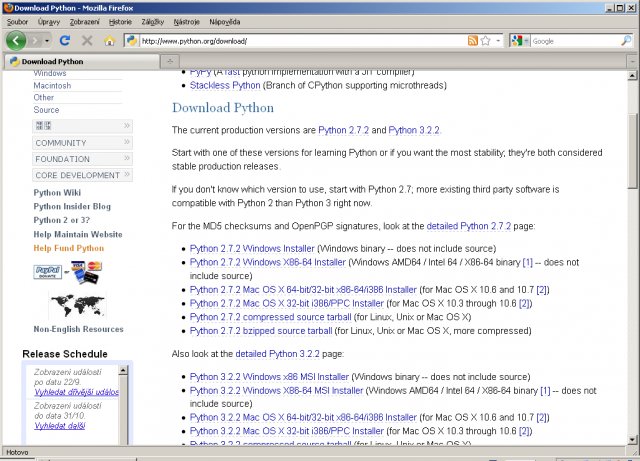The height and width of the screenshot is (461, 640).
Task: Open the Python 2.7.2 version link
Action: pos(343,130)
